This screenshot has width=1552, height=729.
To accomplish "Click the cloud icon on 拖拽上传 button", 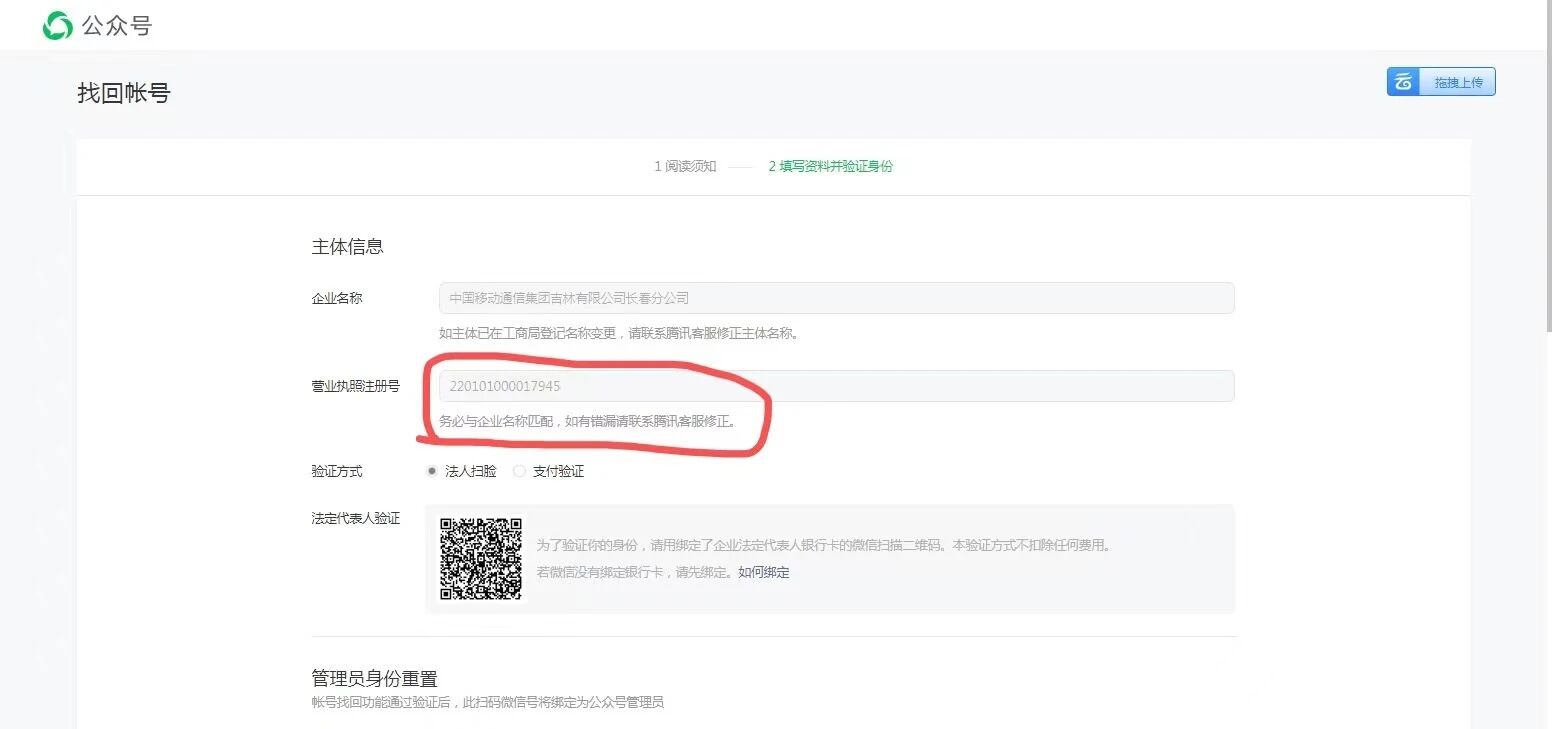I will pos(1404,82).
